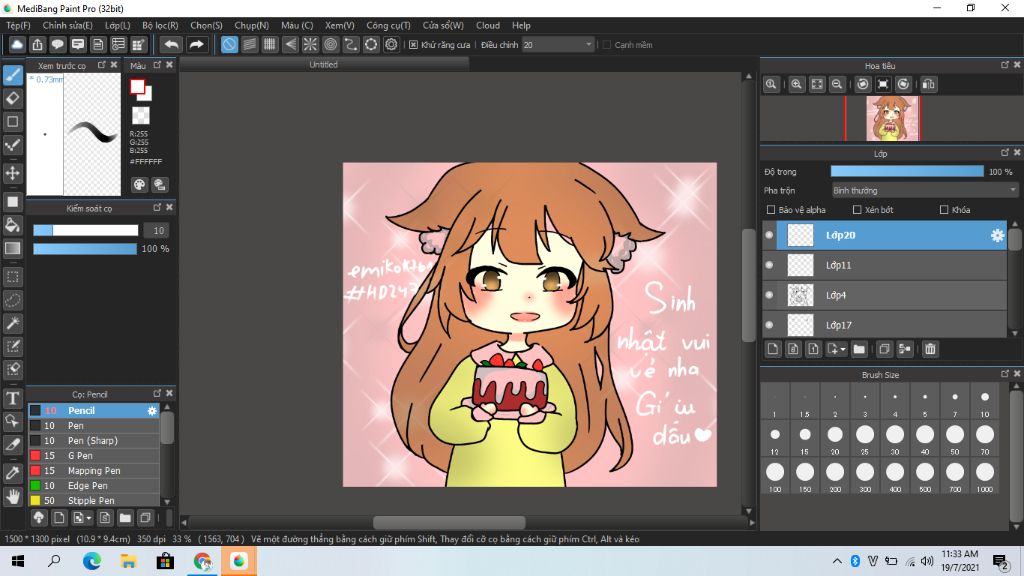Screen dimensions: 1024x576
Task: Select the Eraser tool
Action: (x=12, y=98)
